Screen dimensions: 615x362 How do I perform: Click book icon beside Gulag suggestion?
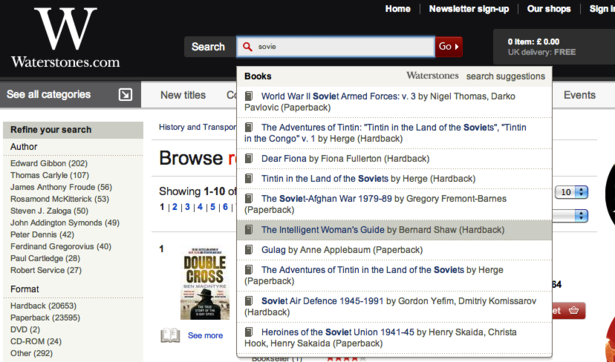pyautogui.click(x=249, y=250)
